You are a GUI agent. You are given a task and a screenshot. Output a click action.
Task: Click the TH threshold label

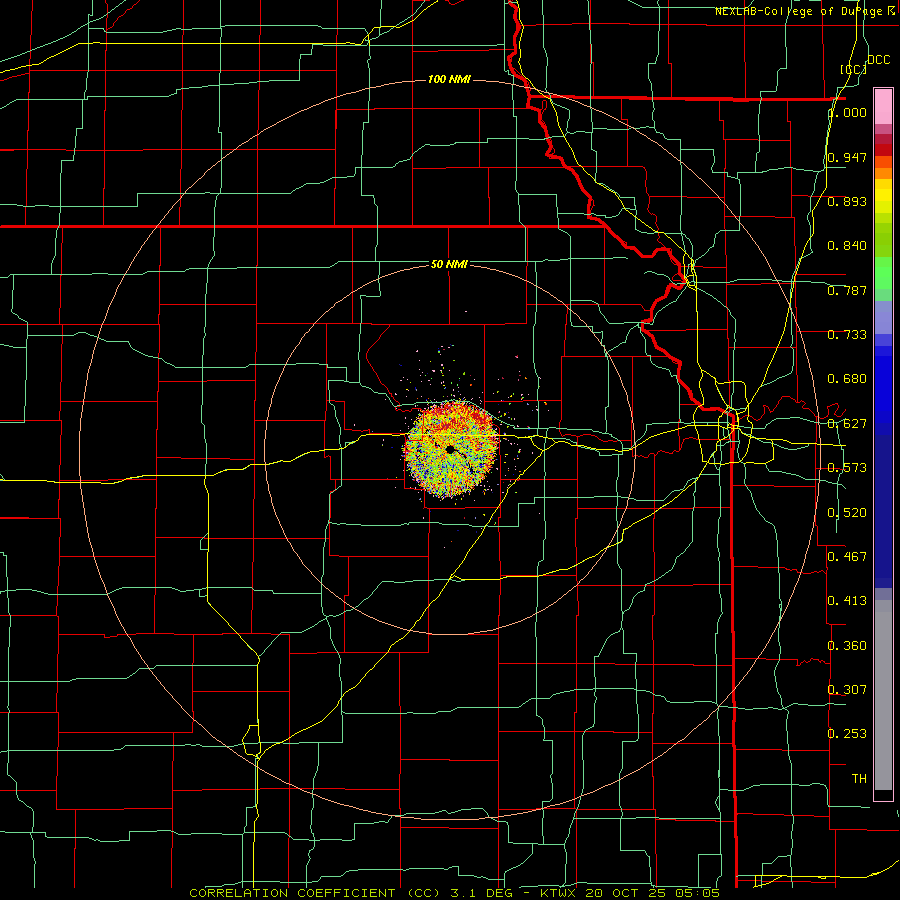(x=859, y=778)
